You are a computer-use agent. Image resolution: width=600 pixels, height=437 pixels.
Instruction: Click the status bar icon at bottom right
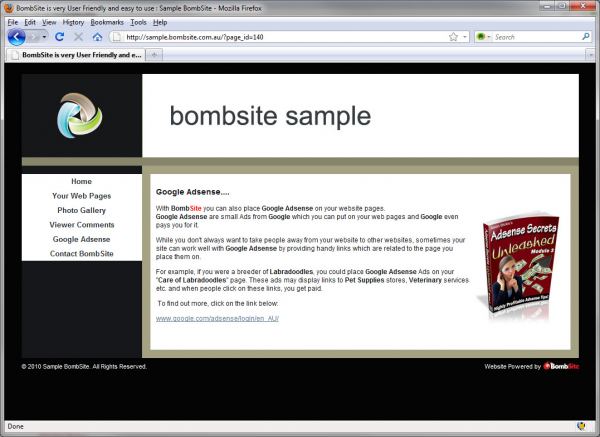click(581, 426)
